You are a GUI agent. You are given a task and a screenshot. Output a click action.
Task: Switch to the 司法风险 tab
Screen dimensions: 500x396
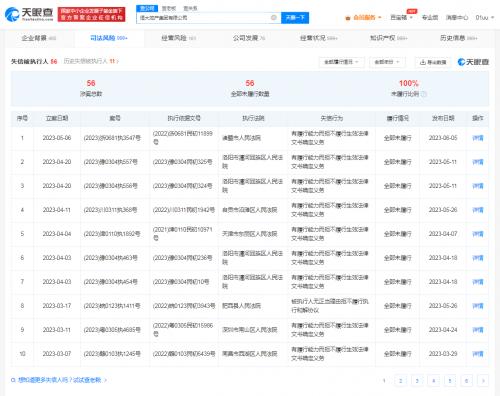109,38
